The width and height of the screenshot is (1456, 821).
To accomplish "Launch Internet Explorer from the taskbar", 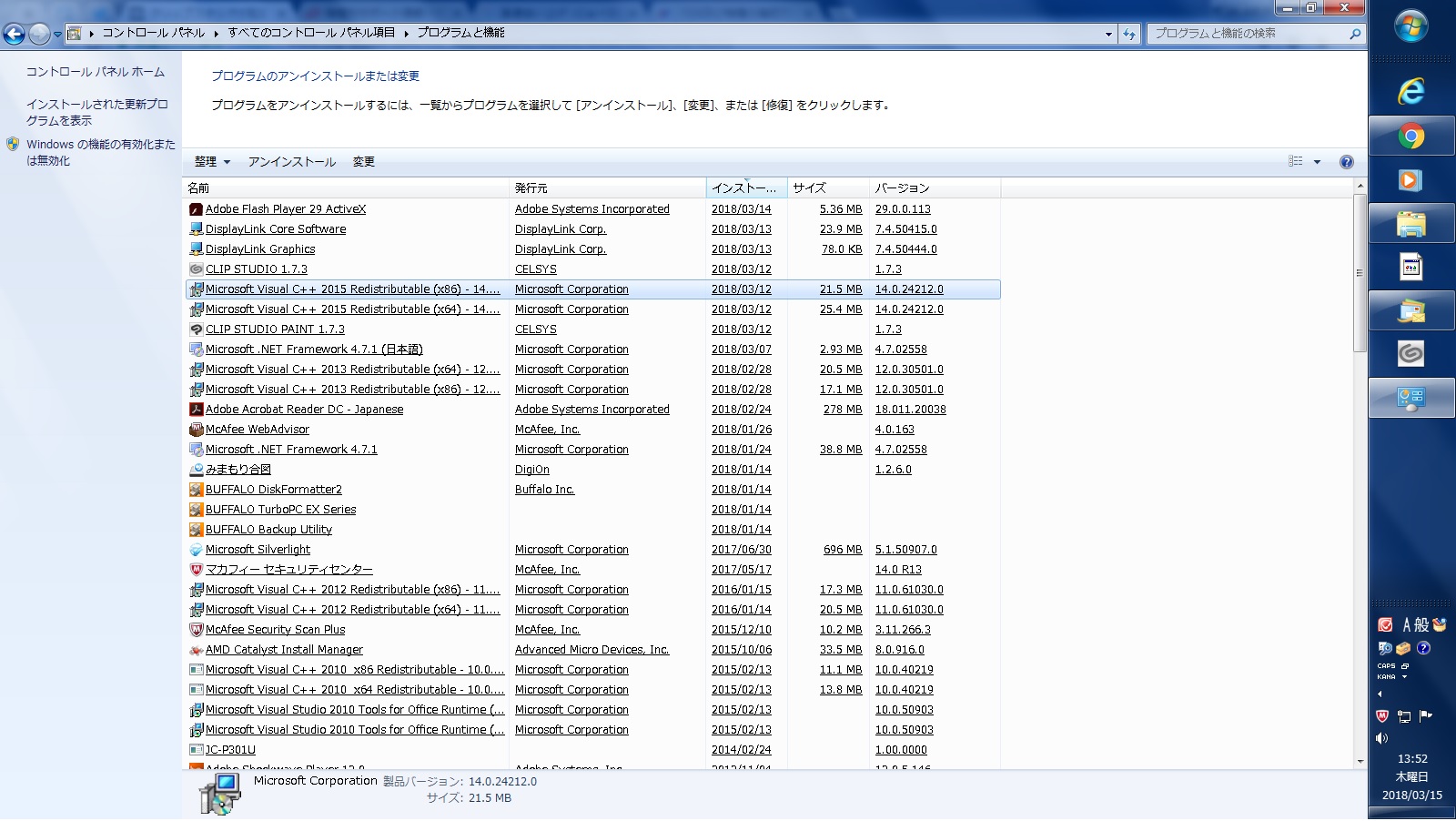I will [1411, 91].
